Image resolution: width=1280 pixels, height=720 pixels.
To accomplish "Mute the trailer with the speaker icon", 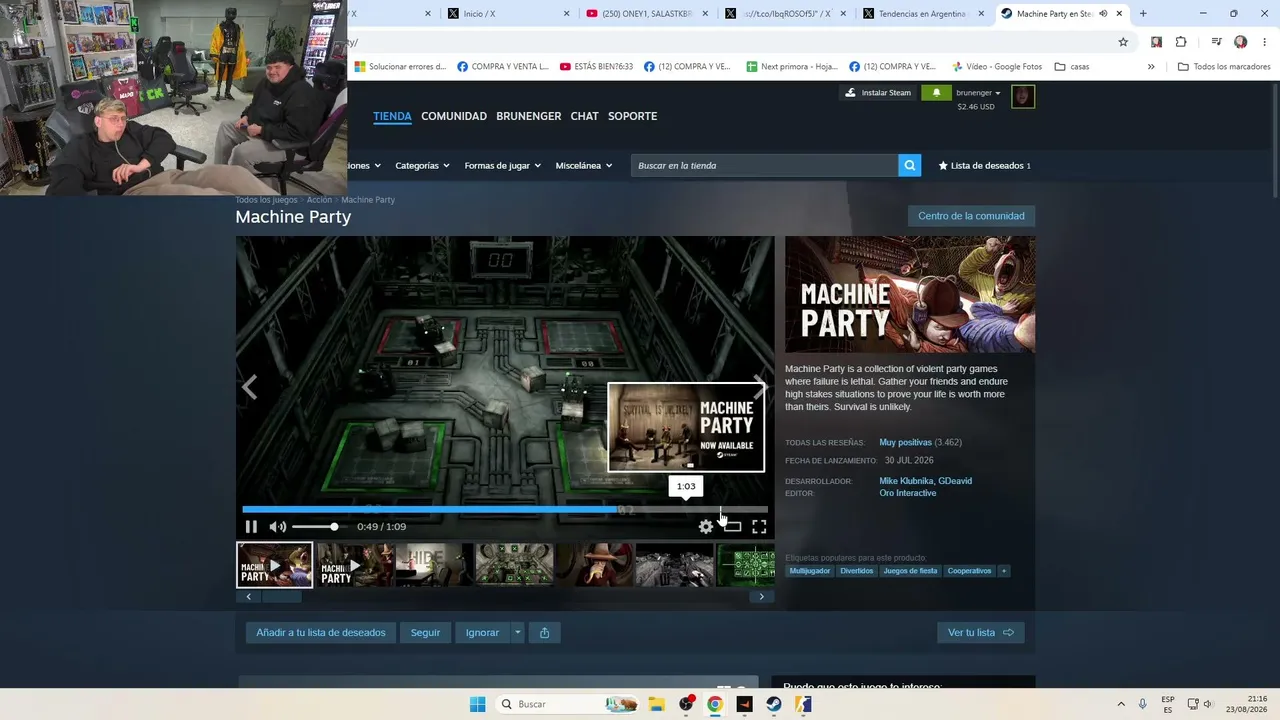I will (278, 527).
